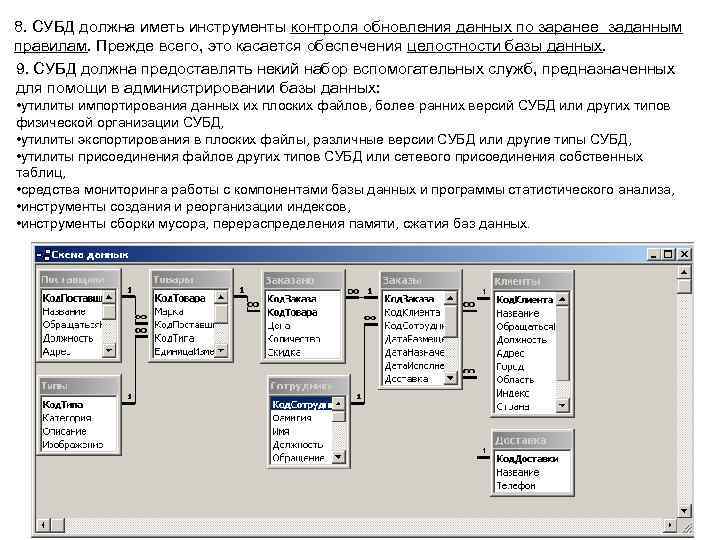Close the Схема данных window

684,255
